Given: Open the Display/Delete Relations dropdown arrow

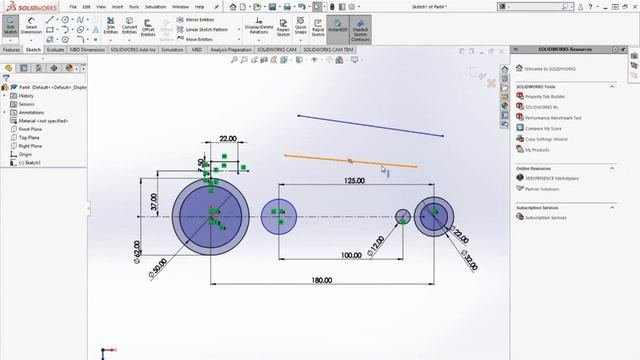Looking at the screenshot, I should [x=259, y=40].
